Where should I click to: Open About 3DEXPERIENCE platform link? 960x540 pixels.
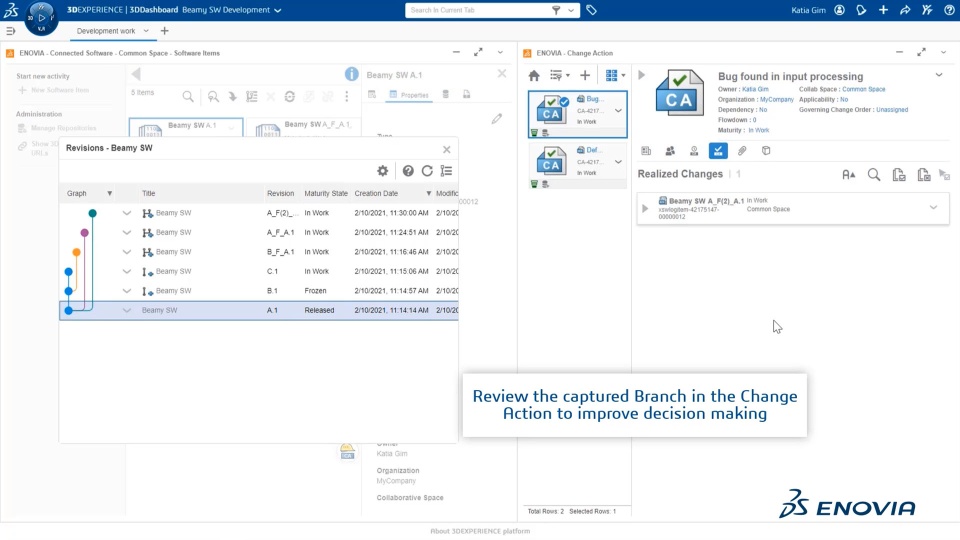click(x=480, y=531)
